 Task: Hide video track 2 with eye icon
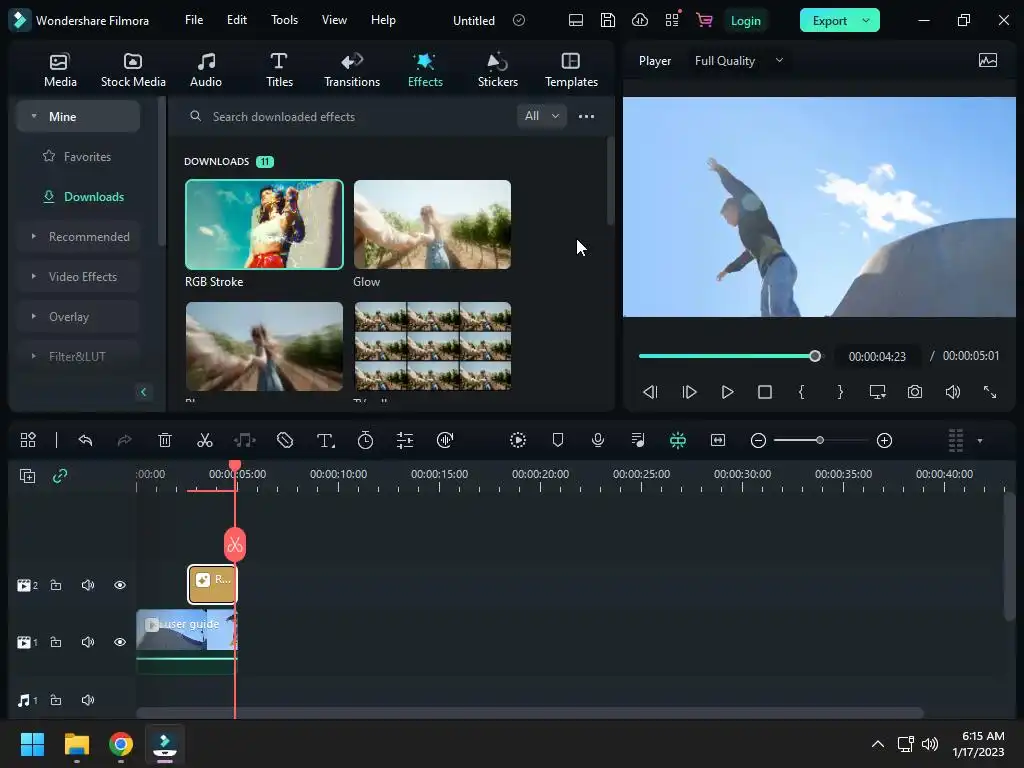120,585
